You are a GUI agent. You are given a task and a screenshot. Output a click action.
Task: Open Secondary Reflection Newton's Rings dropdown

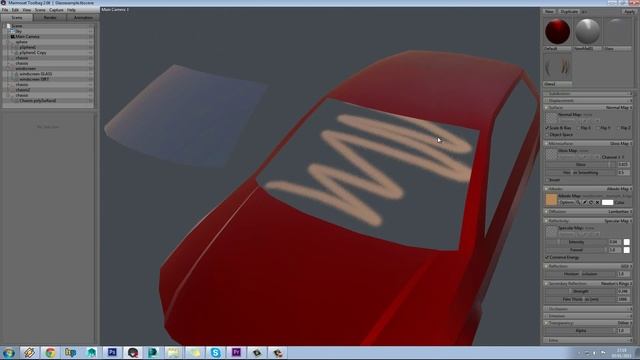pos(616,283)
